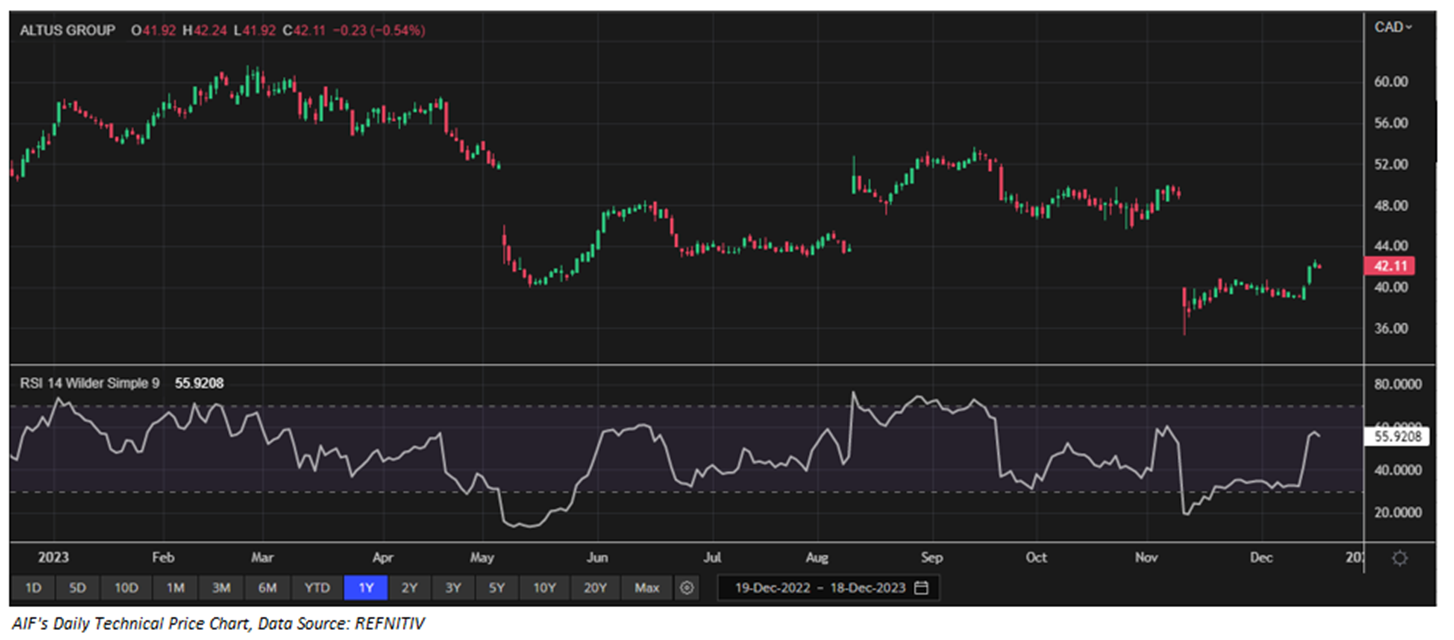Select the 5Y time range
This screenshot has height=640, width=1454.
coord(497,588)
